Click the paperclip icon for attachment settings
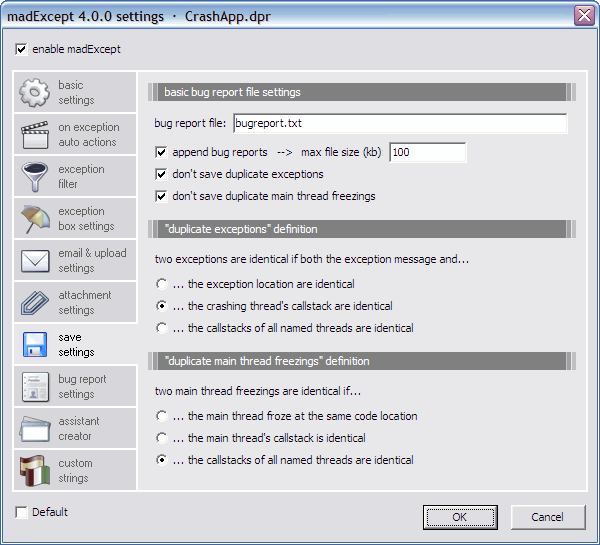 (35, 303)
